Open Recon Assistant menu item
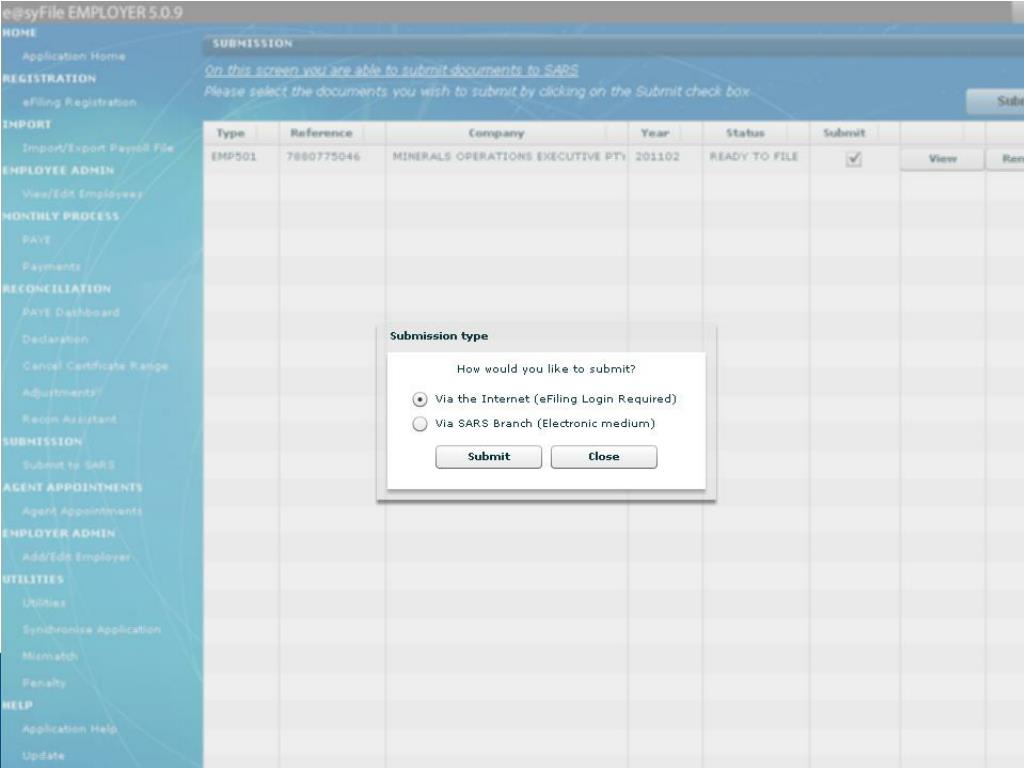 pyautogui.click(x=69, y=419)
